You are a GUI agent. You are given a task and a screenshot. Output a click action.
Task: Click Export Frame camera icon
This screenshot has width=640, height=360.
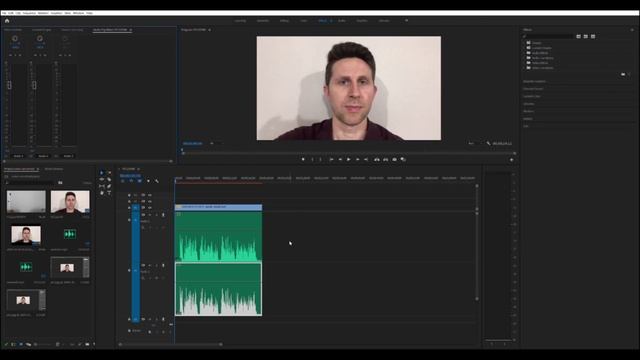[394, 160]
